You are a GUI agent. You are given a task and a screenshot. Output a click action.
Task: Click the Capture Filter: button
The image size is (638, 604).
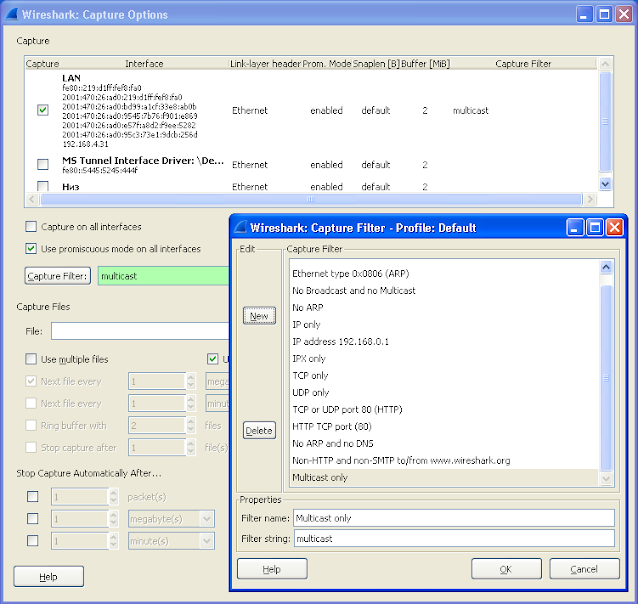[x=57, y=276]
